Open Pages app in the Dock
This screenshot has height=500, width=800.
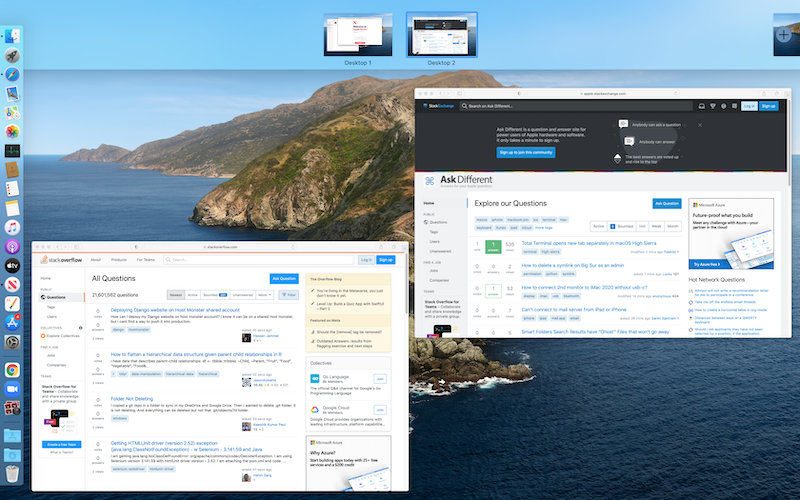pos(12,304)
